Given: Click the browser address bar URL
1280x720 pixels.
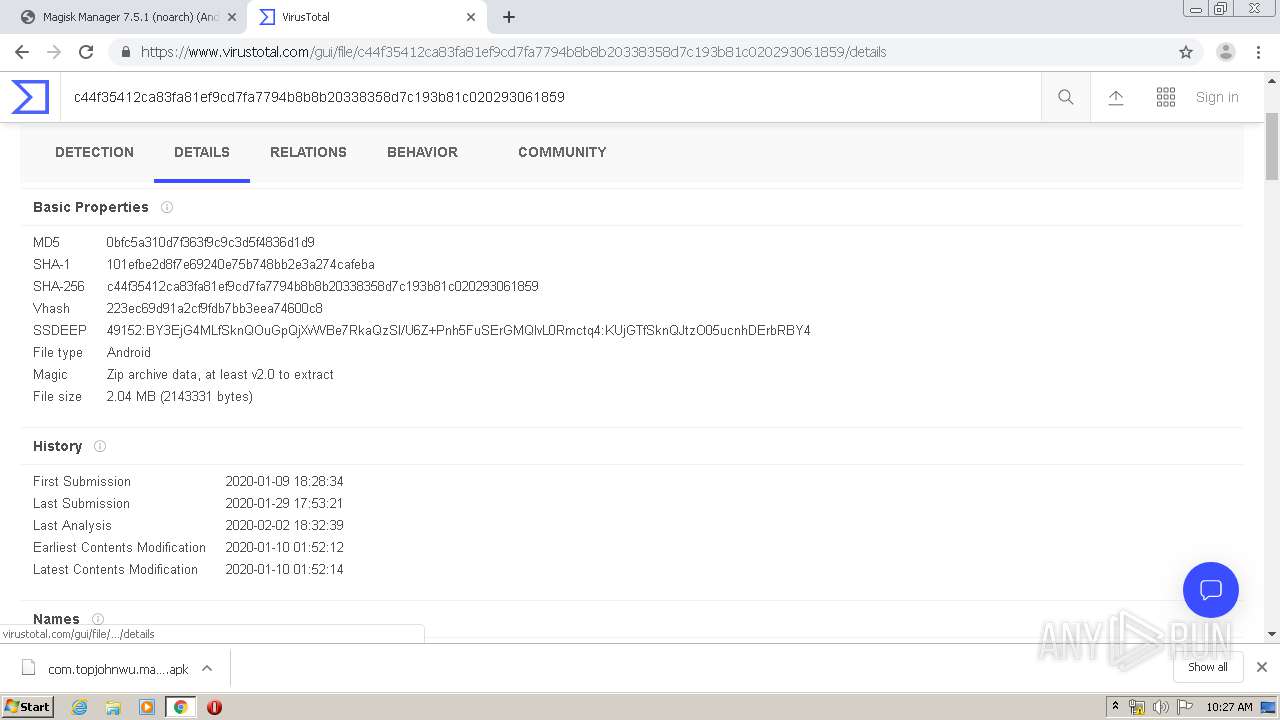Looking at the screenshot, I should [x=513, y=52].
